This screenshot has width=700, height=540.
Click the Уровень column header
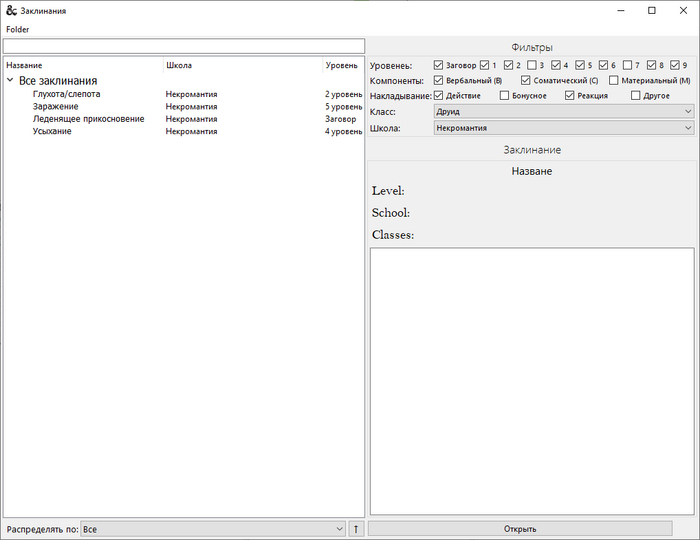click(340, 65)
